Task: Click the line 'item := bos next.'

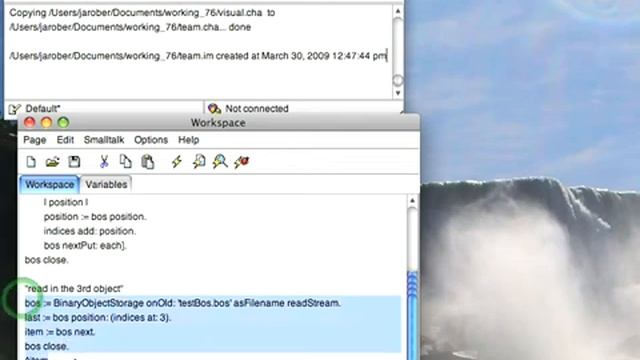Action: [60, 332]
